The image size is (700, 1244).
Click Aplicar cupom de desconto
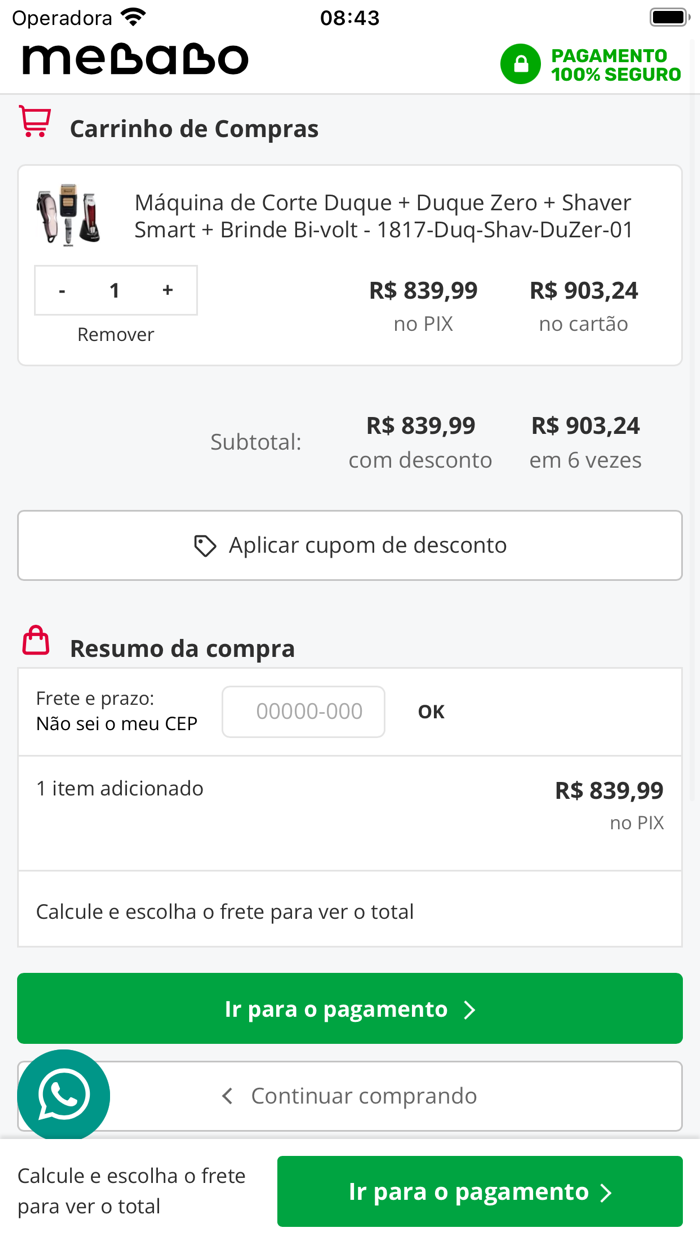(349, 545)
